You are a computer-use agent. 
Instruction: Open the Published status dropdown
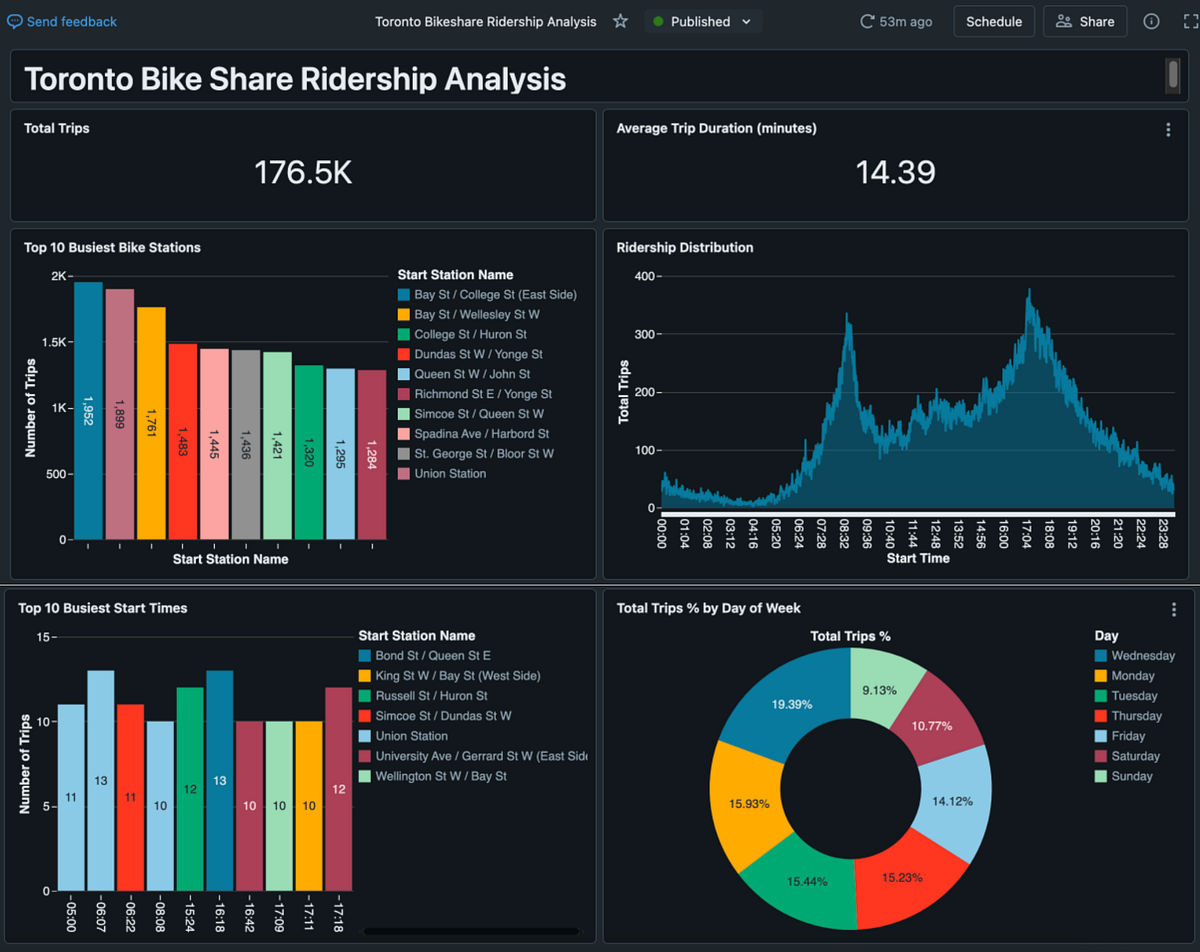click(703, 21)
